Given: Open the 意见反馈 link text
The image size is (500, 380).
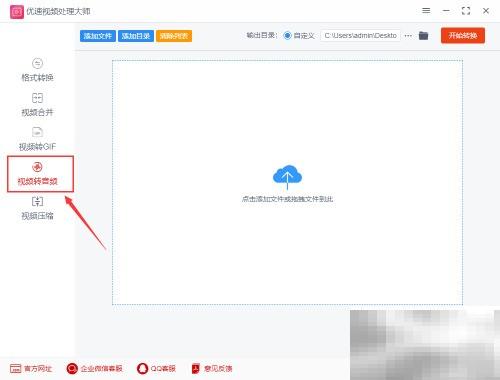Looking at the screenshot, I should click(x=218, y=369).
